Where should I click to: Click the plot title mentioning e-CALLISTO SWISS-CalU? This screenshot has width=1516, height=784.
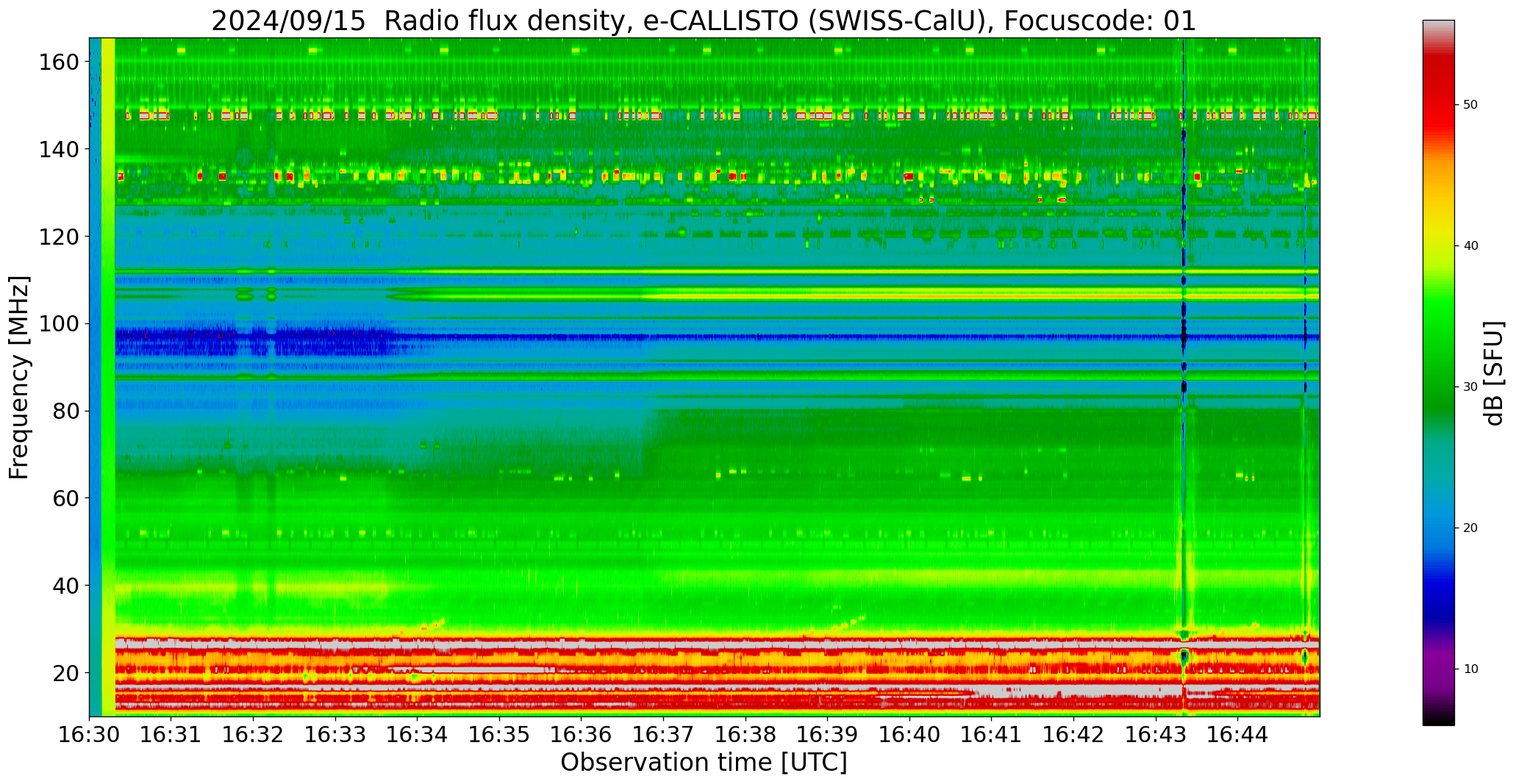pos(704,21)
